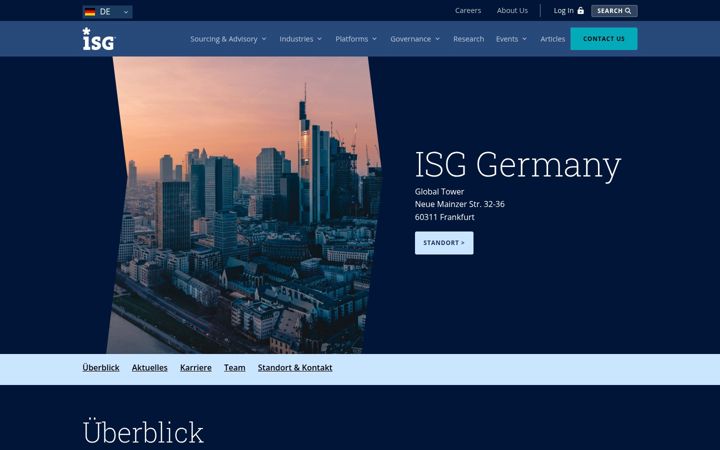The width and height of the screenshot is (720, 450).
Task: Jump to the Karriere section
Action: coord(196,368)
